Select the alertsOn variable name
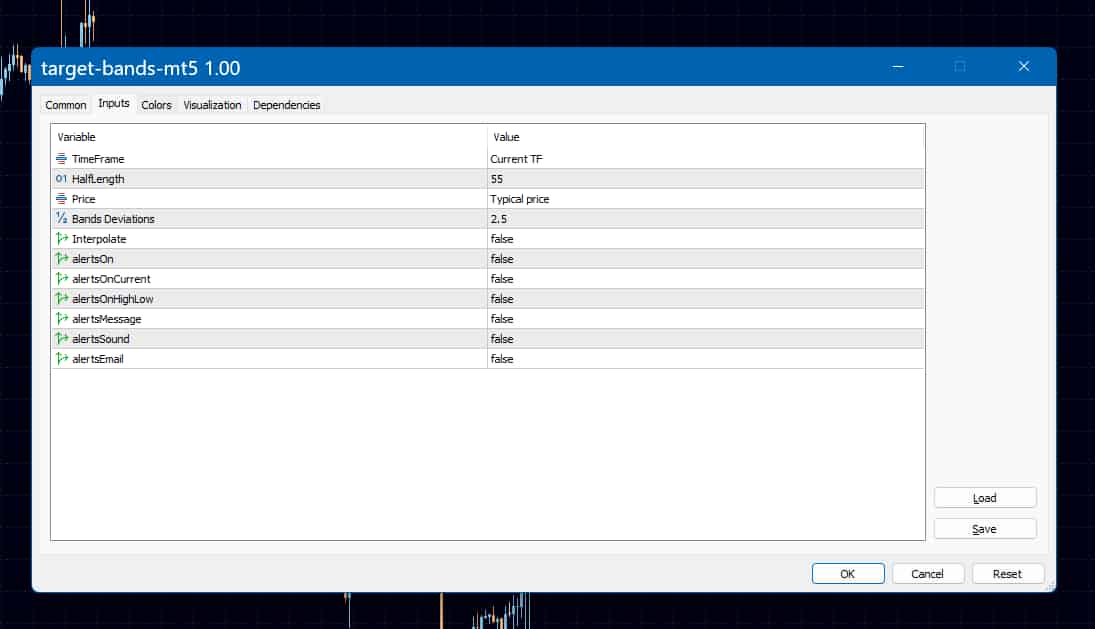Image resolution: width=1095 pixels, height=629 pixels. 93,259
